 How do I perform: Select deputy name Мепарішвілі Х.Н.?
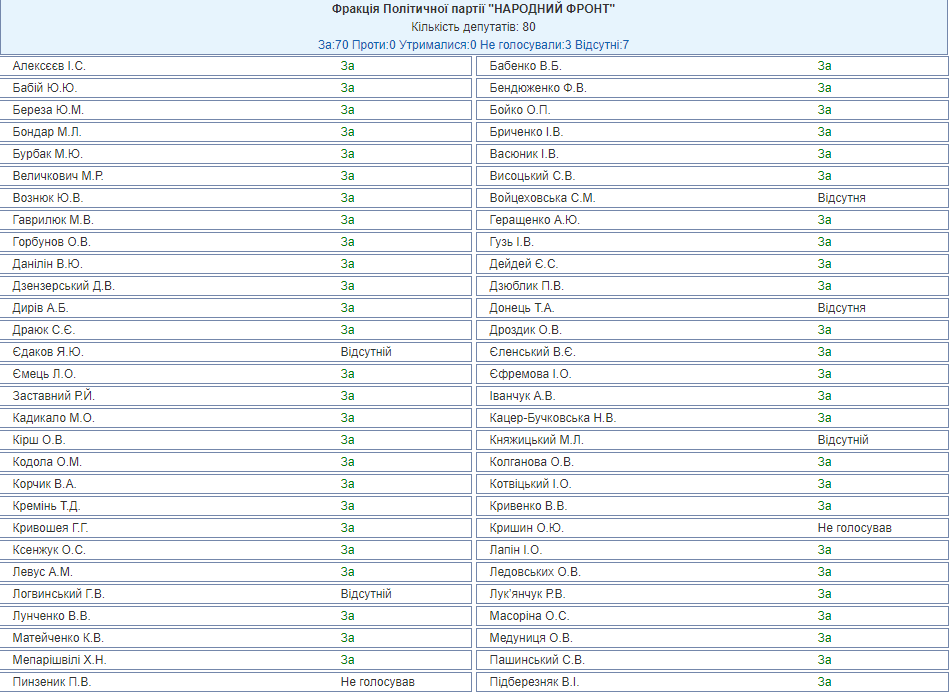[x=59, y=660]
